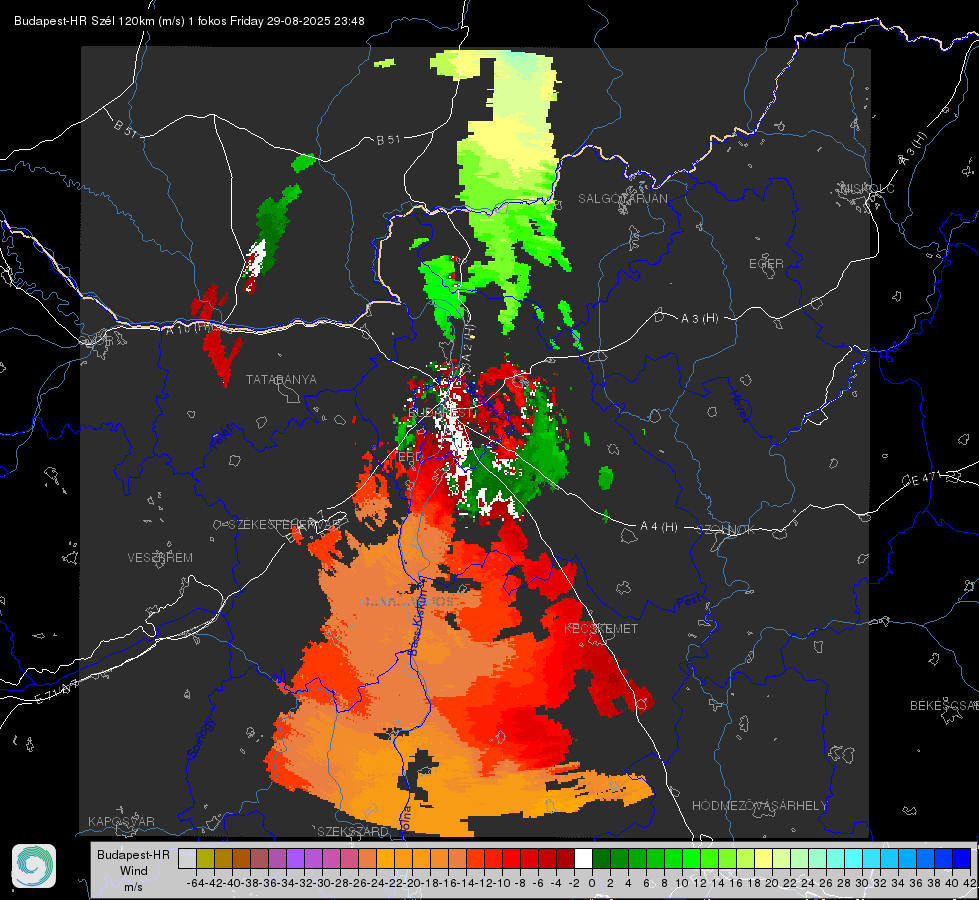Click the 'B 51' label north of Budapest
This screenshot has width=979, height=900.
click(388, 140)
